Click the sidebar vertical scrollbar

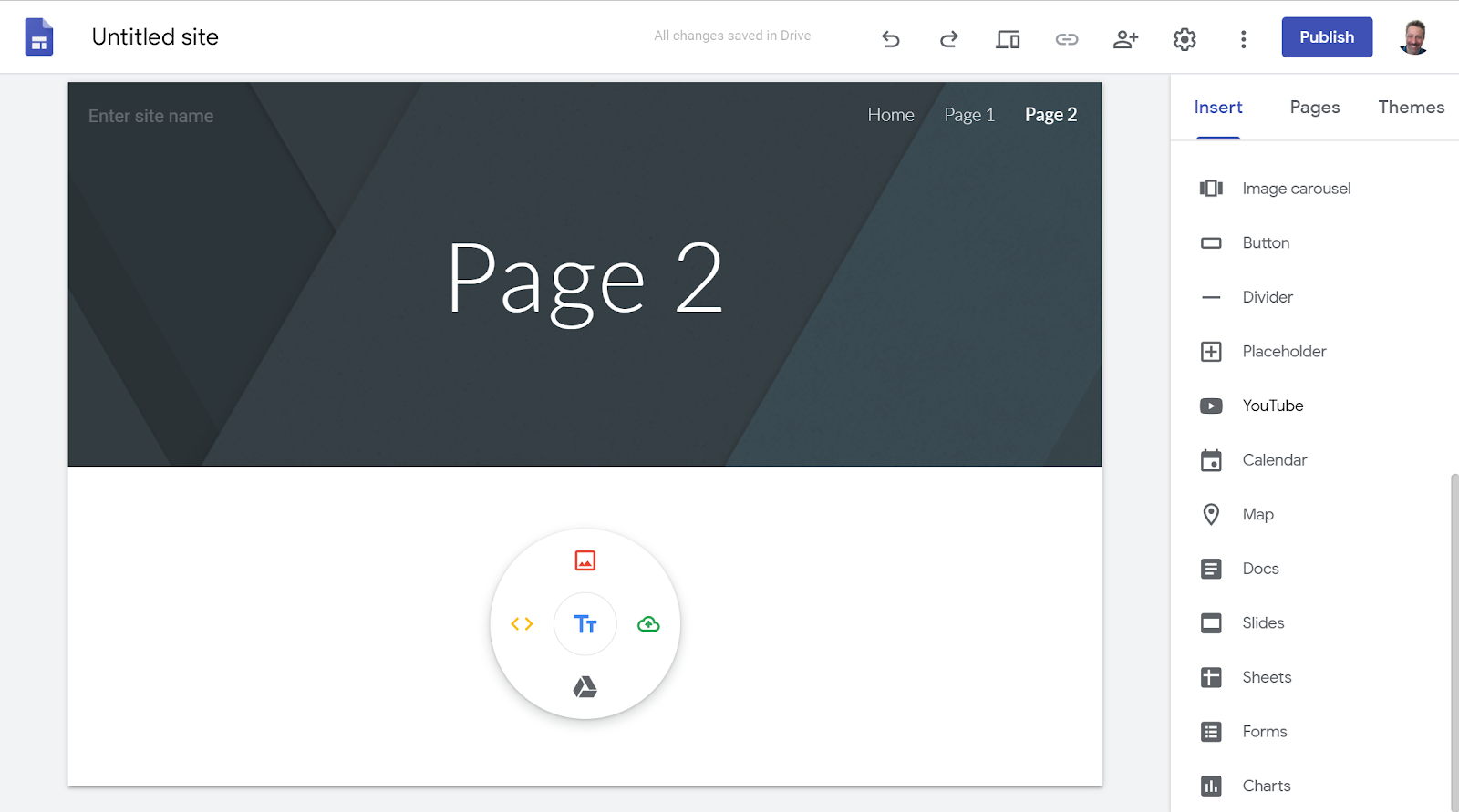point(1454,642)
